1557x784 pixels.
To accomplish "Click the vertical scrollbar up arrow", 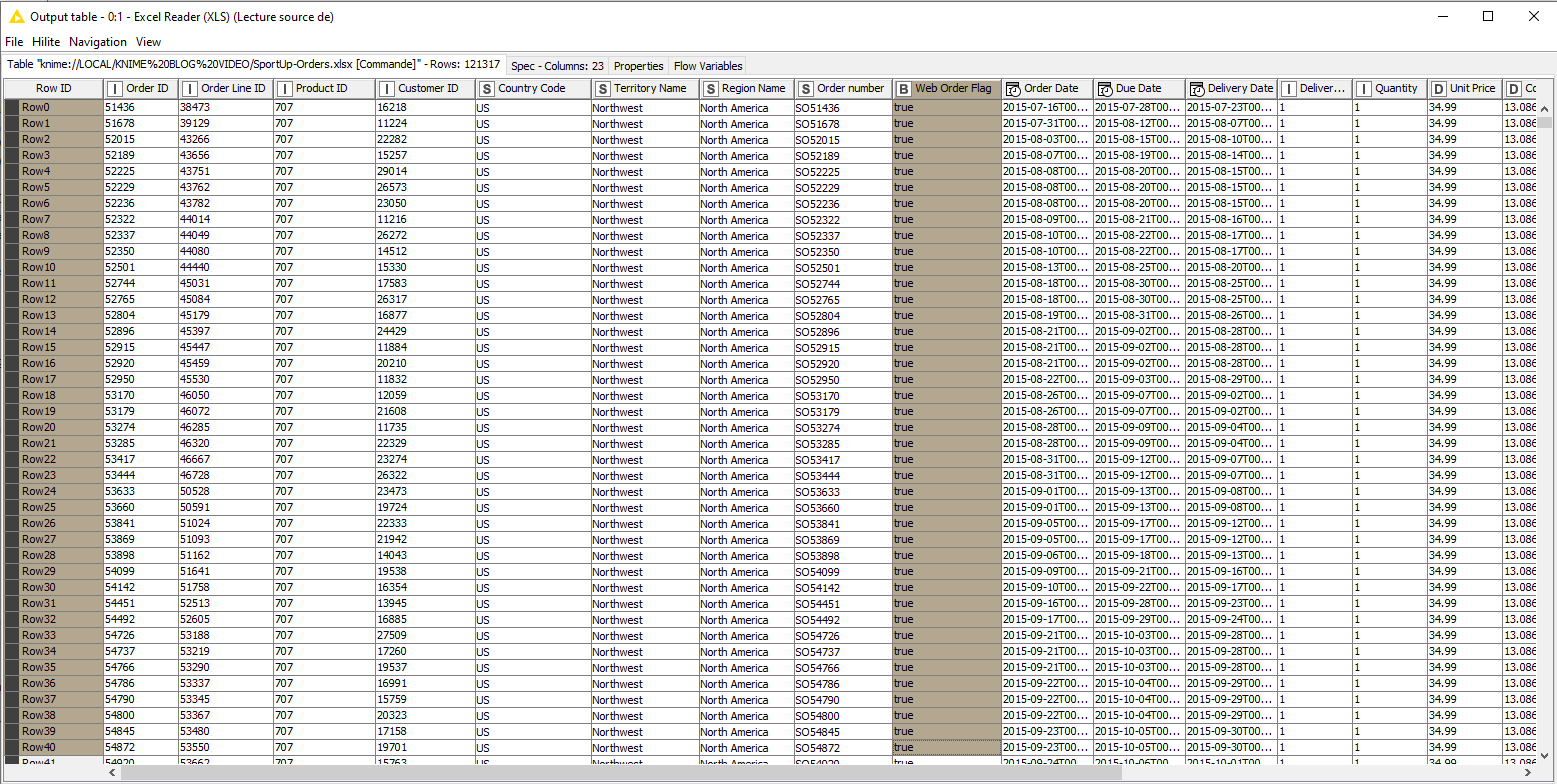I will pos(1546,108).
